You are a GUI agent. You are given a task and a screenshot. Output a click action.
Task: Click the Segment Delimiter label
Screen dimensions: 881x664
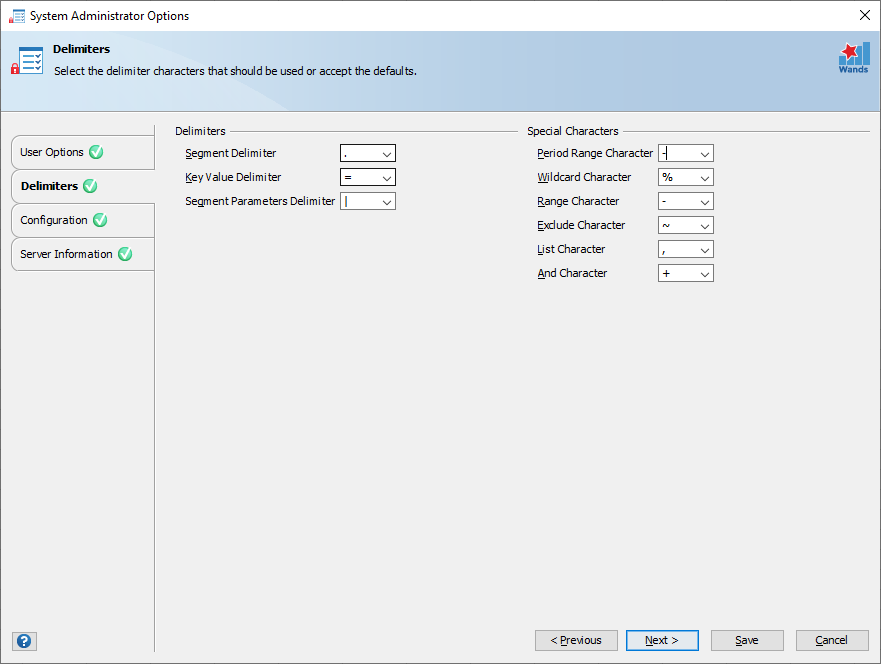pyautogui.click(x=230, y=153)
